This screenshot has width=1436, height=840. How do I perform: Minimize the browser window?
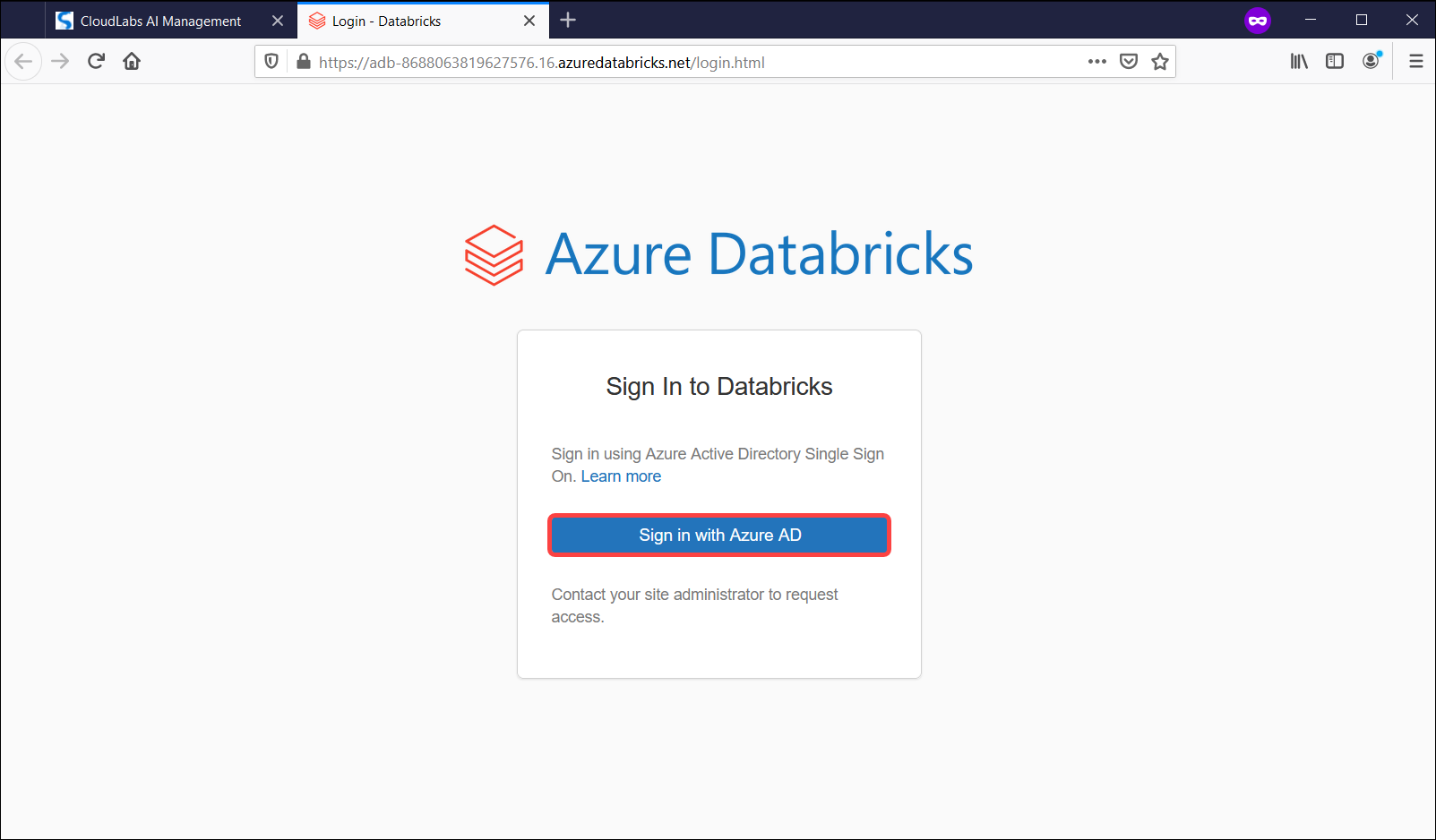coord(1311,20)
